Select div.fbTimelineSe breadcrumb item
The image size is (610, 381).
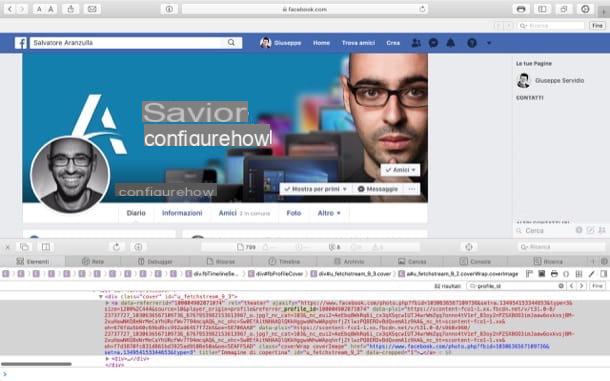pyautogui.click(x=212, y=274)
